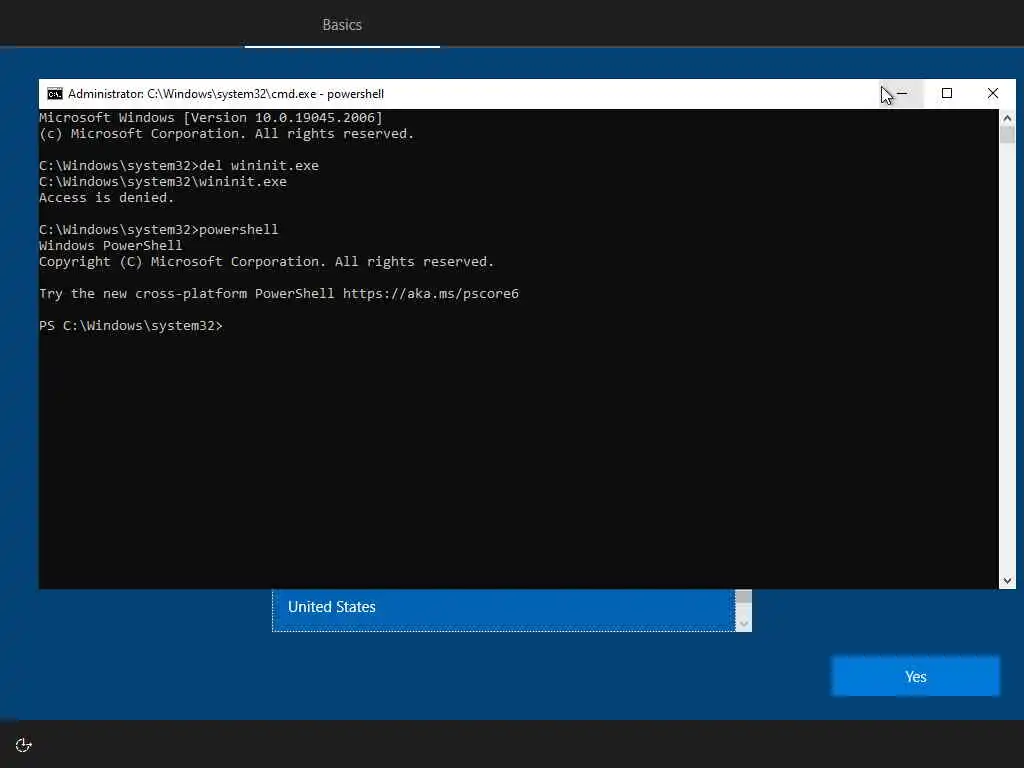Click the 'C:\Windows\system32>powershell' command line
This screenshot has width=1024, height=768.
pyautogui.click(x=159, y=230)
